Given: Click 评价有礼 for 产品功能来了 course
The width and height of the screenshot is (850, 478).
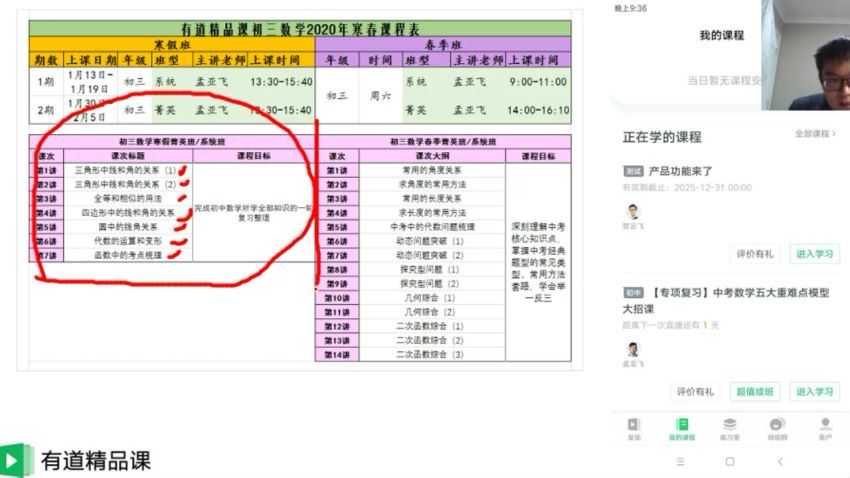Looking at the screenshot, I should [755, 254].
